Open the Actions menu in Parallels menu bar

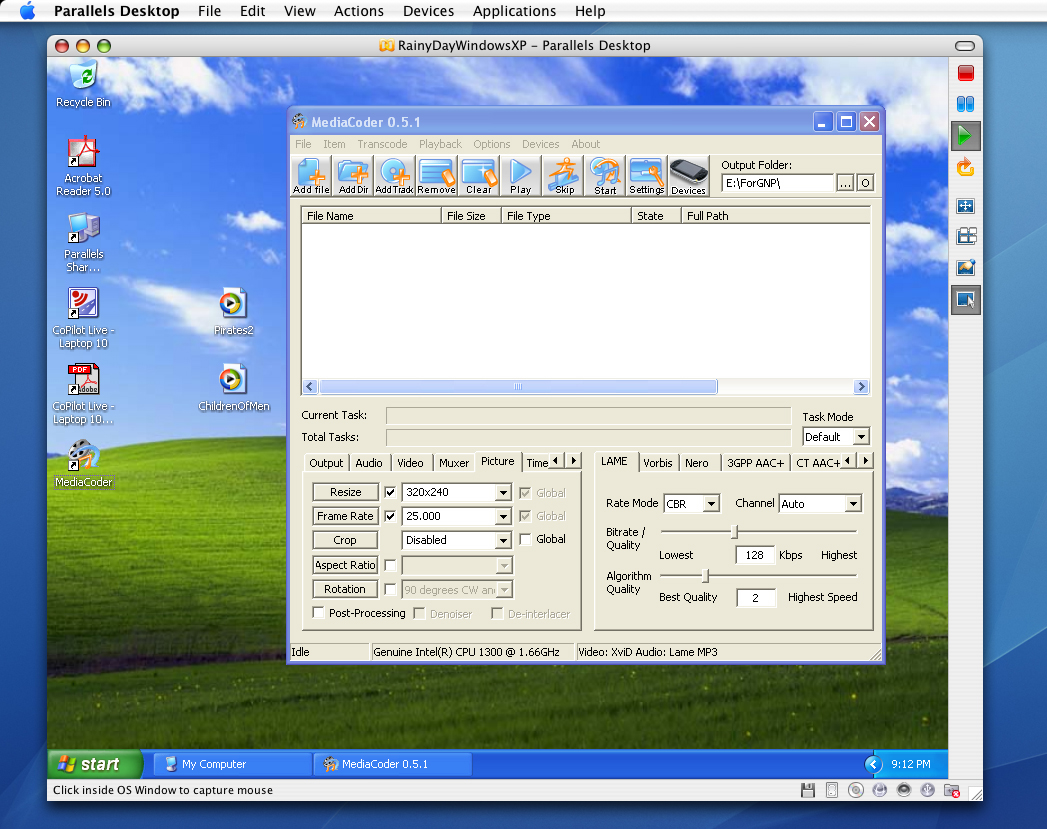pyautogui.click(x=359, y=11)
